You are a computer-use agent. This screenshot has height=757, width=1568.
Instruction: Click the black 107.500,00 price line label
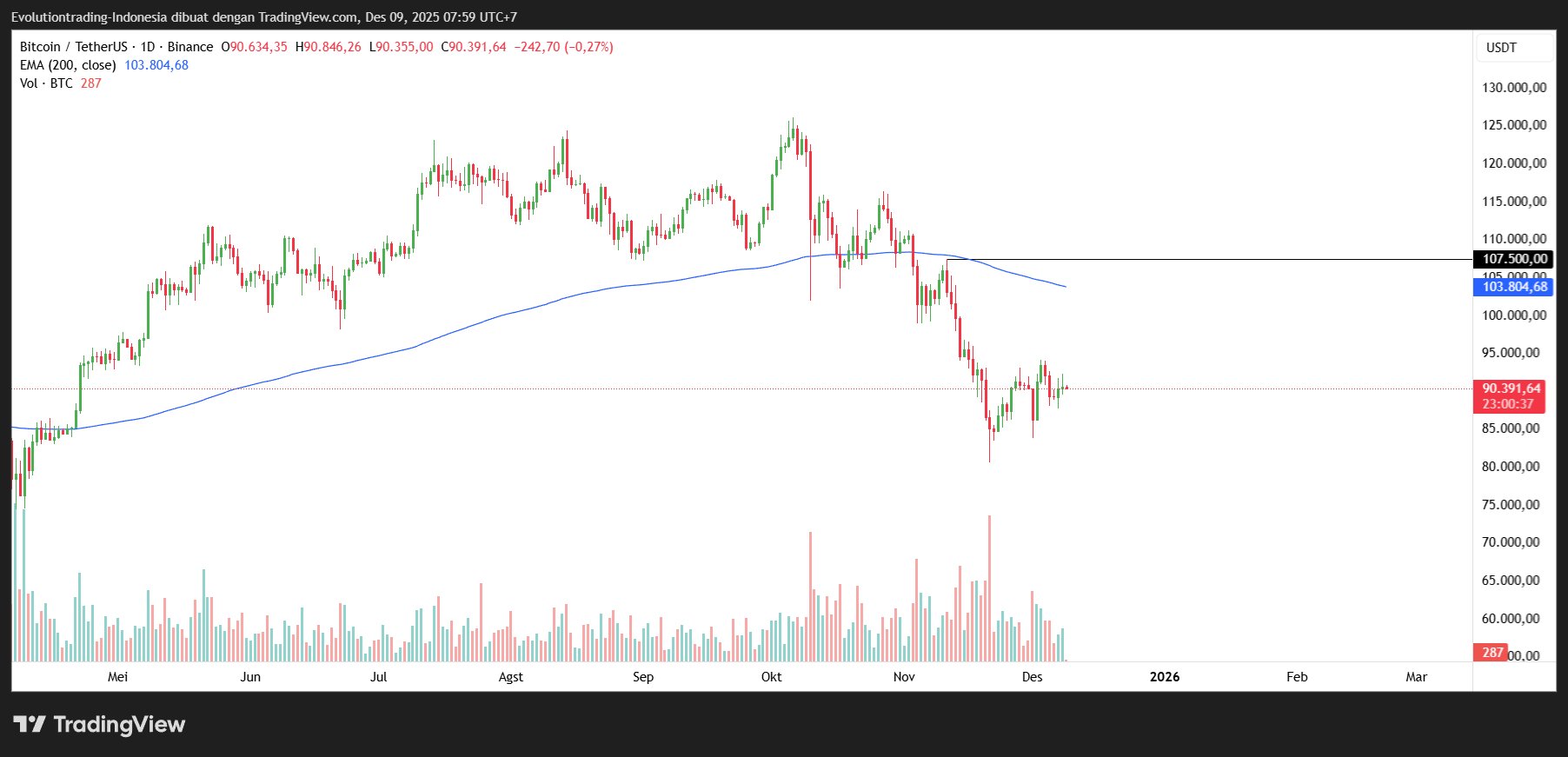point(1513,259)
